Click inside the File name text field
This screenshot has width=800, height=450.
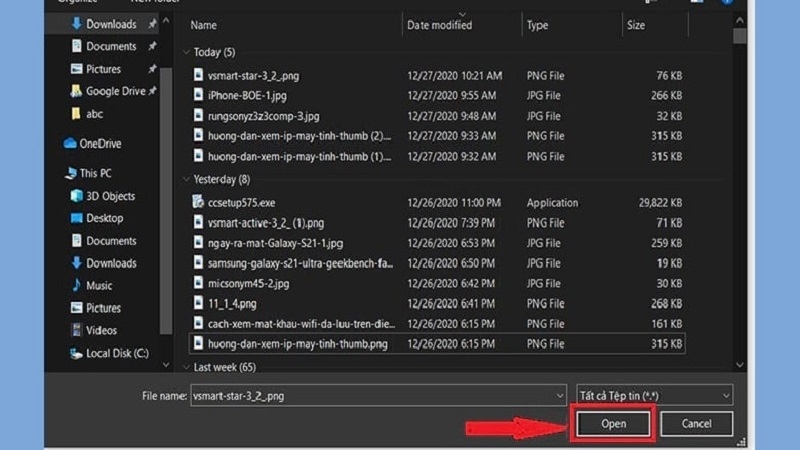tap(370, 395)
